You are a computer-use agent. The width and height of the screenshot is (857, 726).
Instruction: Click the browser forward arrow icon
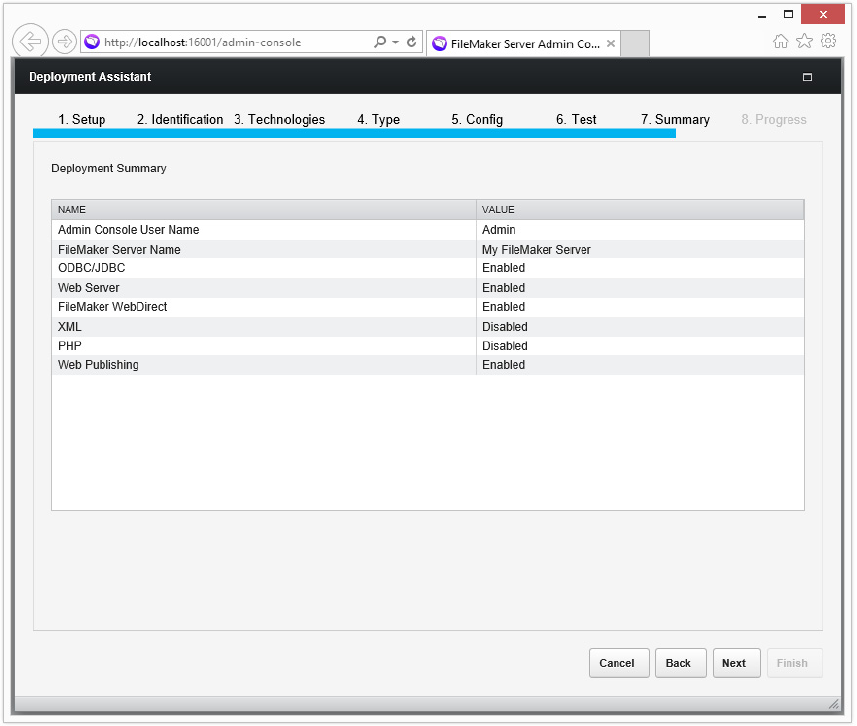point(64,42)
